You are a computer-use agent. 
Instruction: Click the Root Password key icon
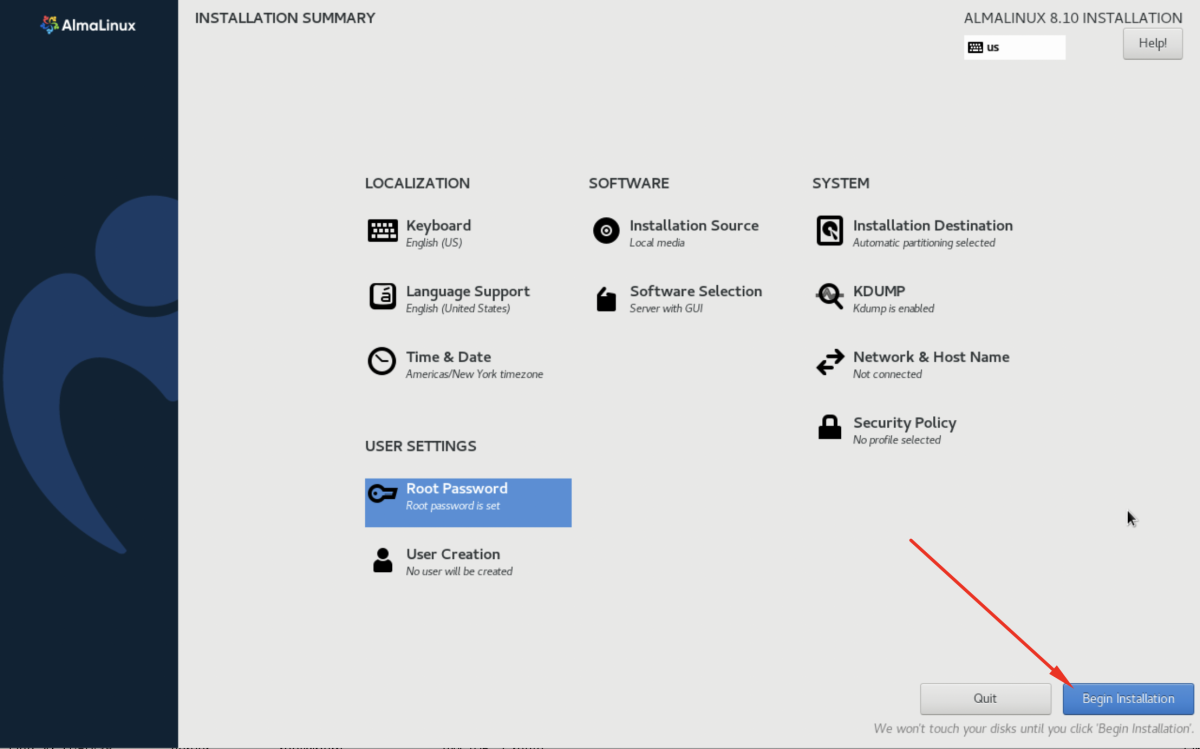382,494
